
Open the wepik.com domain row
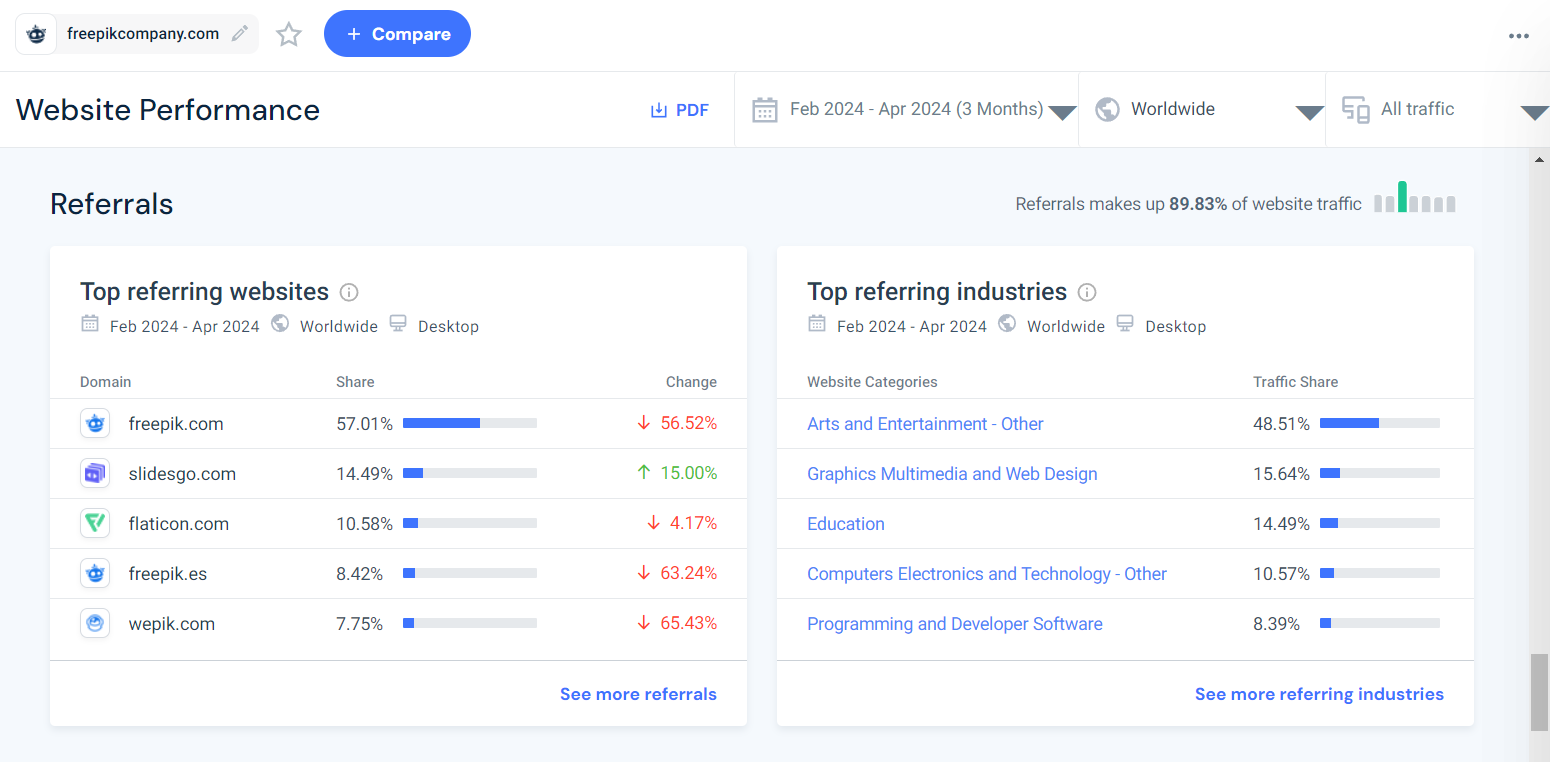(398, 624)
